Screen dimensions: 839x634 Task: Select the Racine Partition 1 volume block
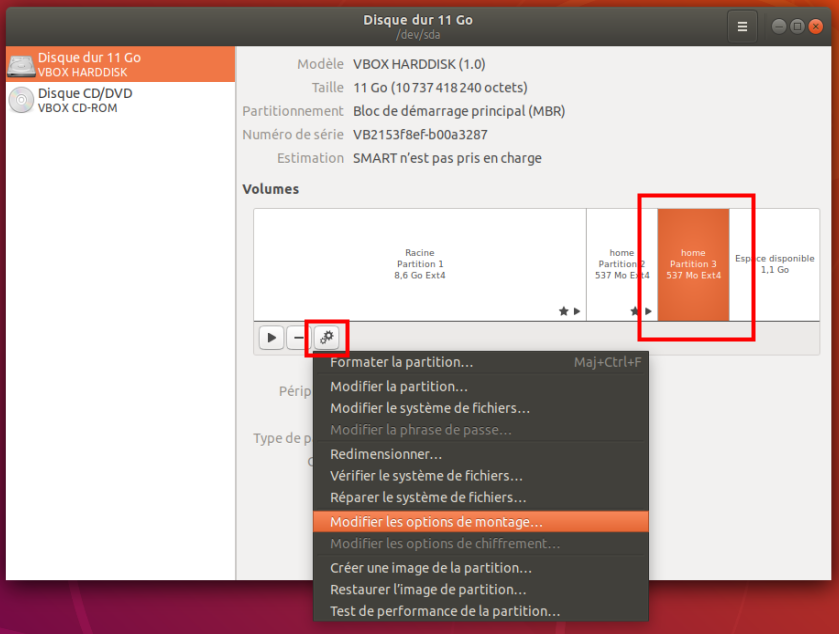(x=419, y=264)
